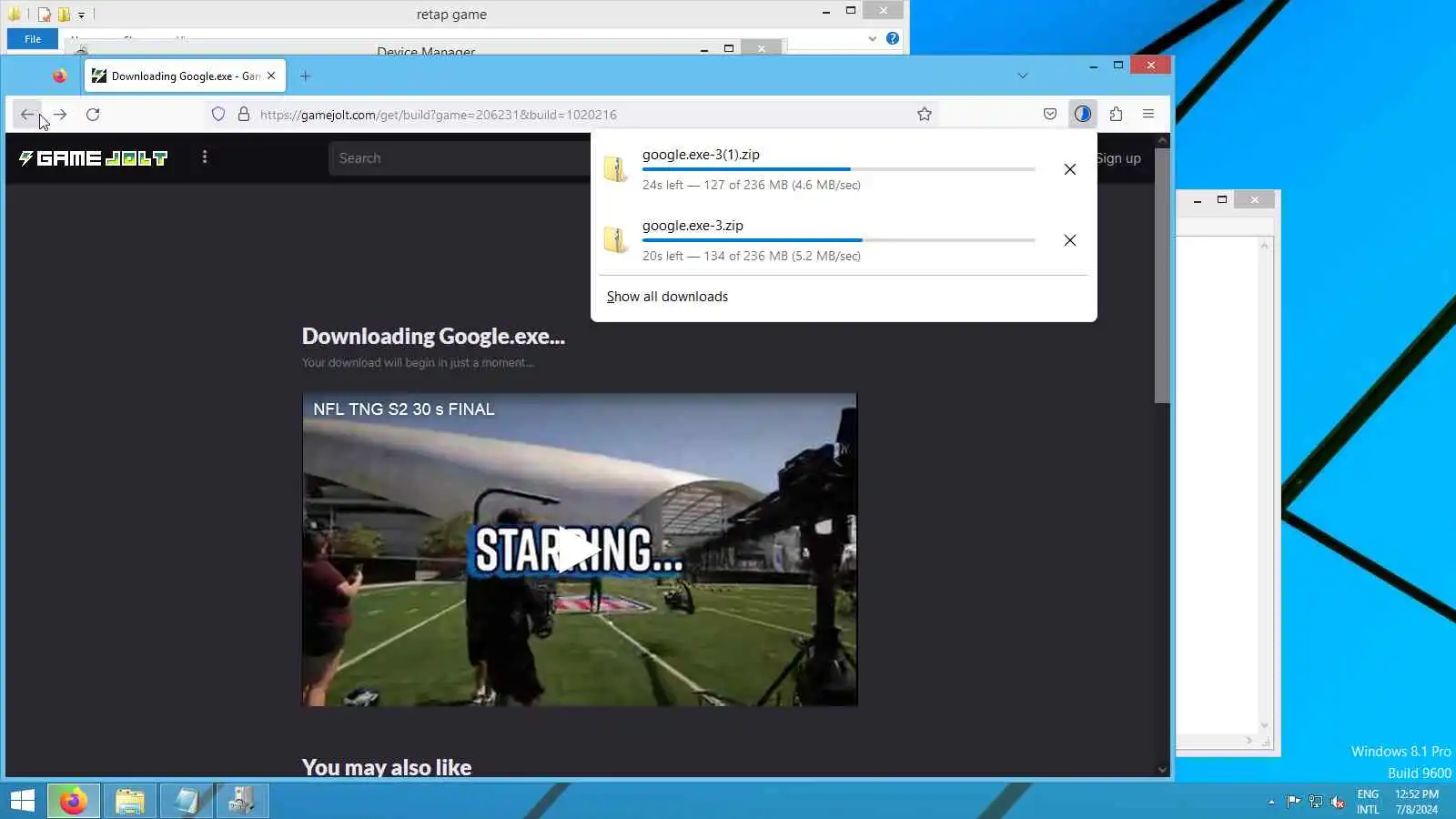Play the NFL TNG S2 video
Viewport: 1456px width, 819px height.
pos(579,550)
